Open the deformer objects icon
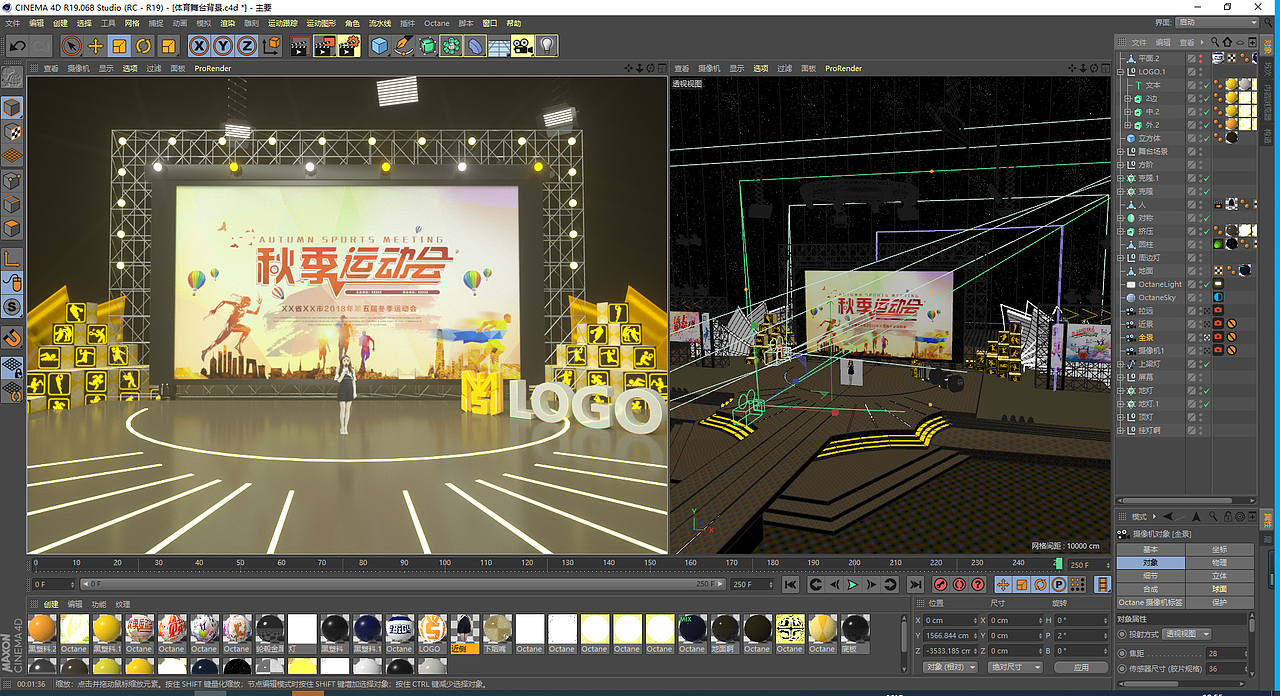1280x696 pixels. [x=476, y=46]
